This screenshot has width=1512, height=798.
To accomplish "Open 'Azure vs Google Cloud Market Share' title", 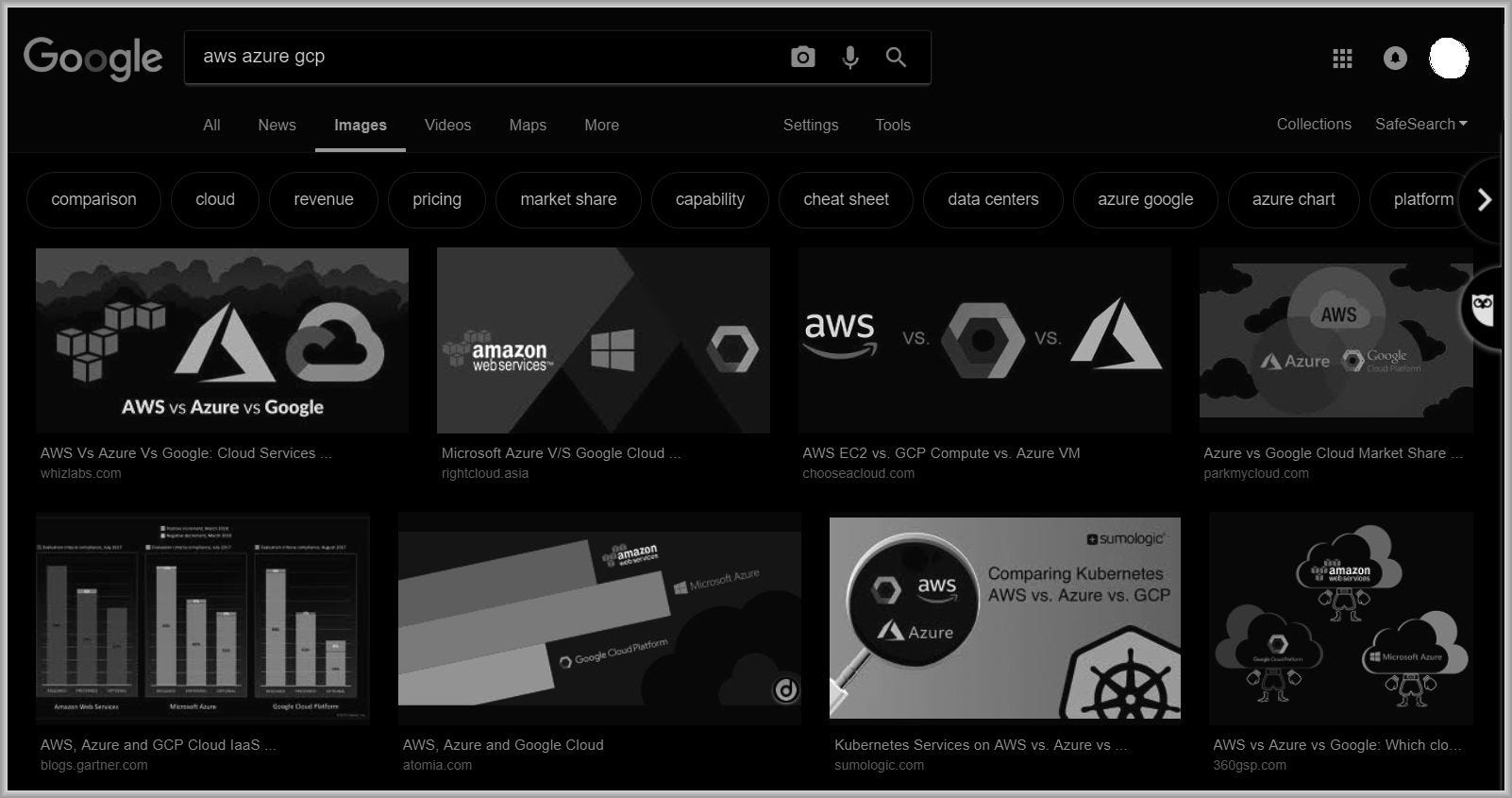I will coord(1333,453).
